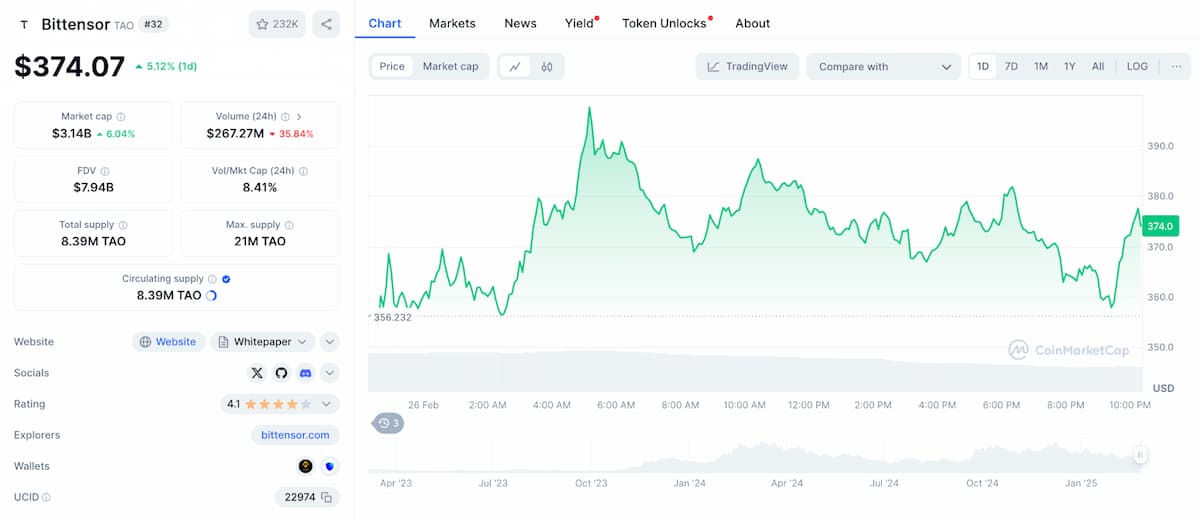Open the first wallet icon
The height and width of the screenshot is (518, 1200).
pos(306,466)
